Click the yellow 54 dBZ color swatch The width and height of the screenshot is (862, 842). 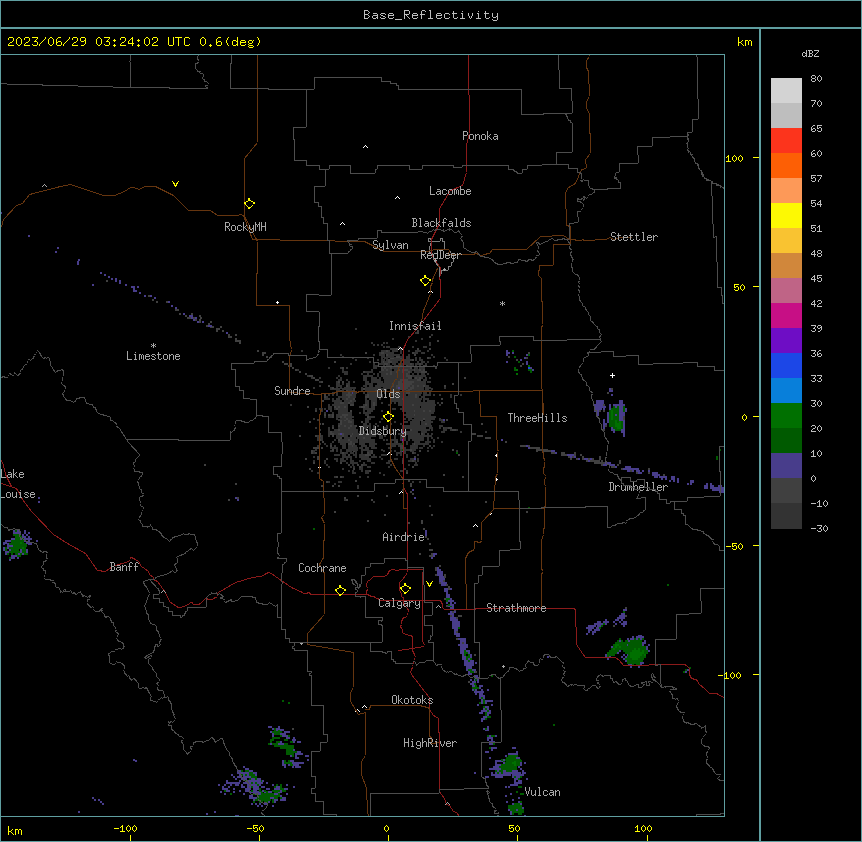coord(786,215)
